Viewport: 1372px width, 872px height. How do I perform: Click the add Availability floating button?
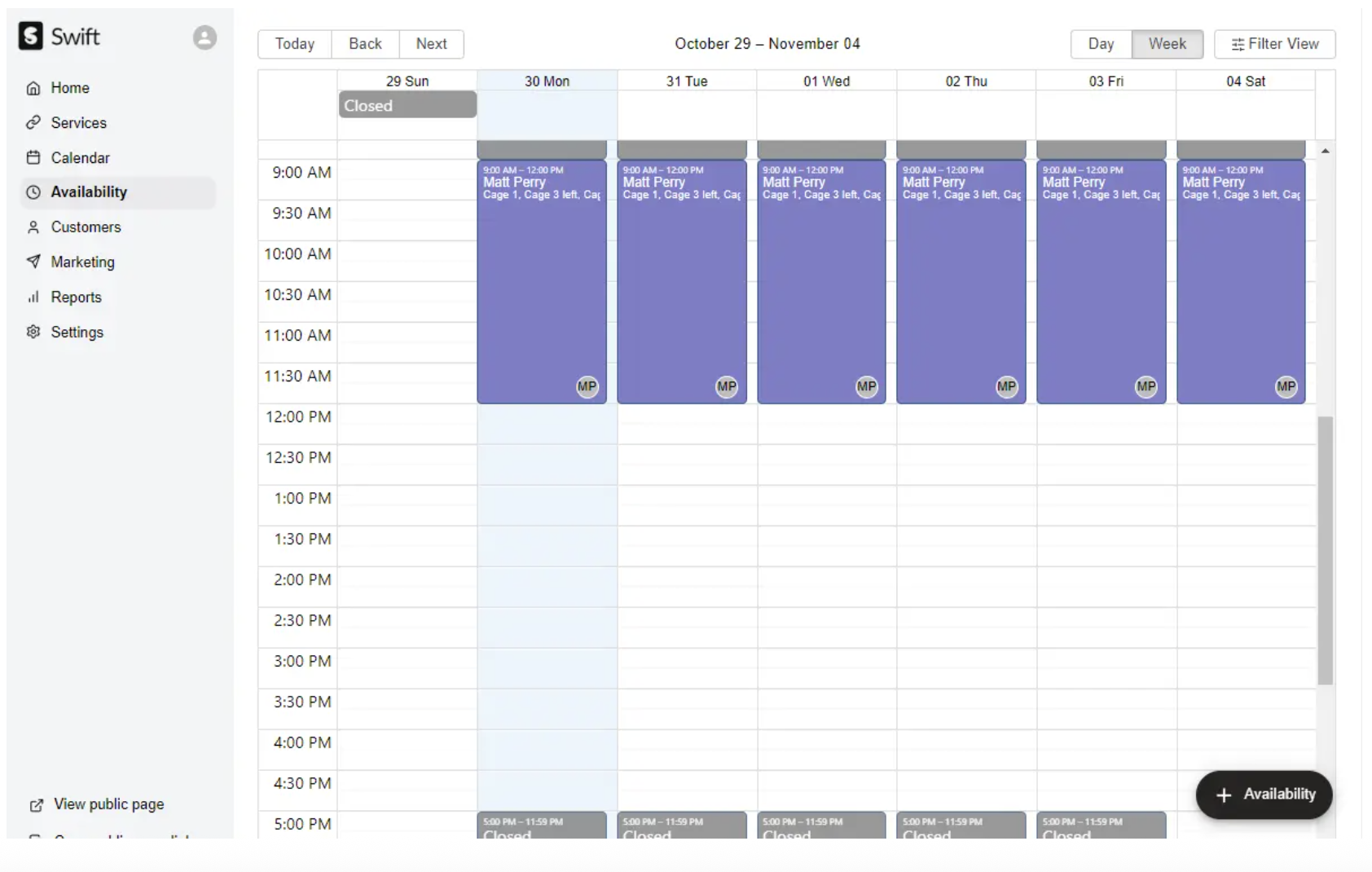1264,795
